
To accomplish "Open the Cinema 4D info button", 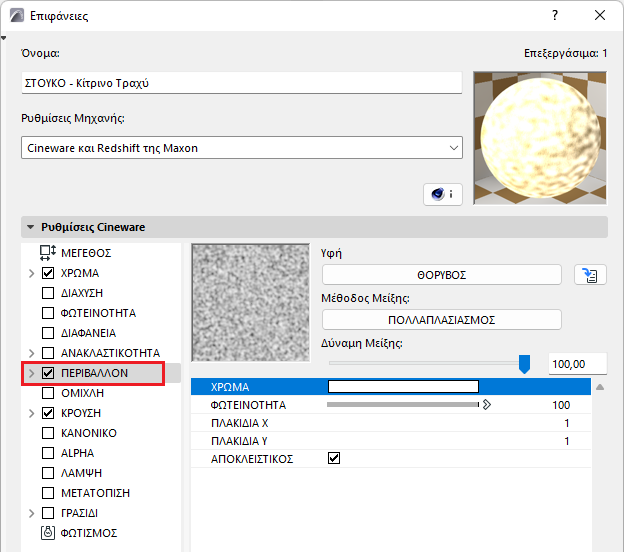I will point(443,194).
